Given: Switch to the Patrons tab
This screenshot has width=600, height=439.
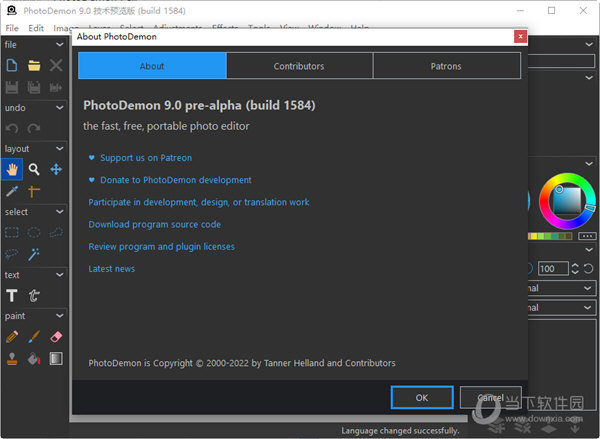Looking at the screenshot, I should [x=447, y=66].
